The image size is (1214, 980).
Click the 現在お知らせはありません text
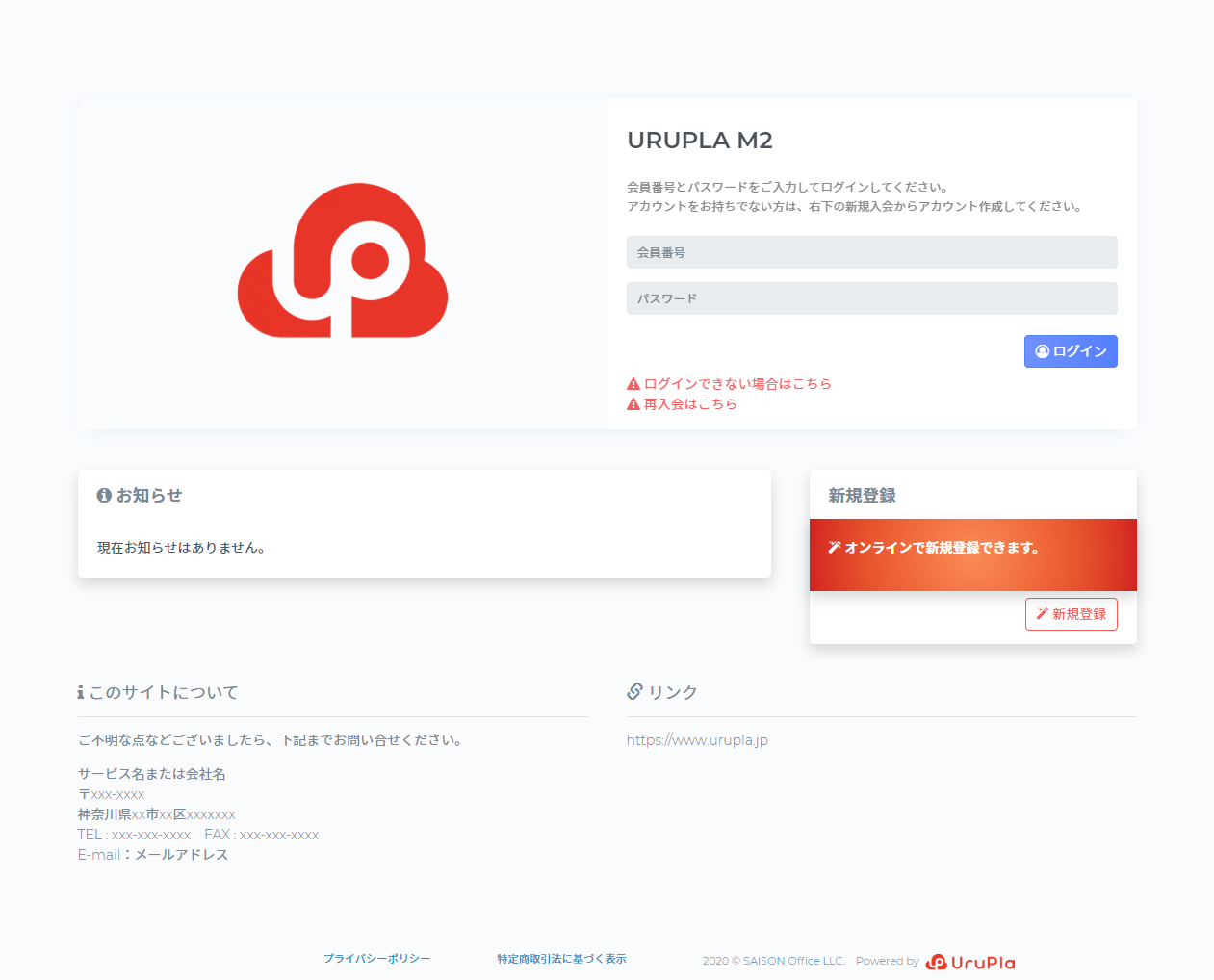(x=181, y=548)
